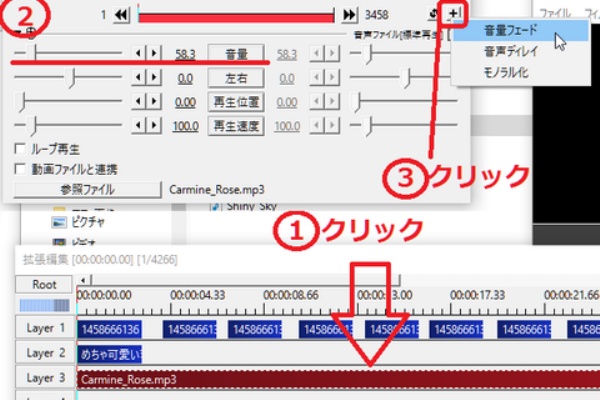Increase 再生速度 start value with right arrow

click(x=154, y=126)
